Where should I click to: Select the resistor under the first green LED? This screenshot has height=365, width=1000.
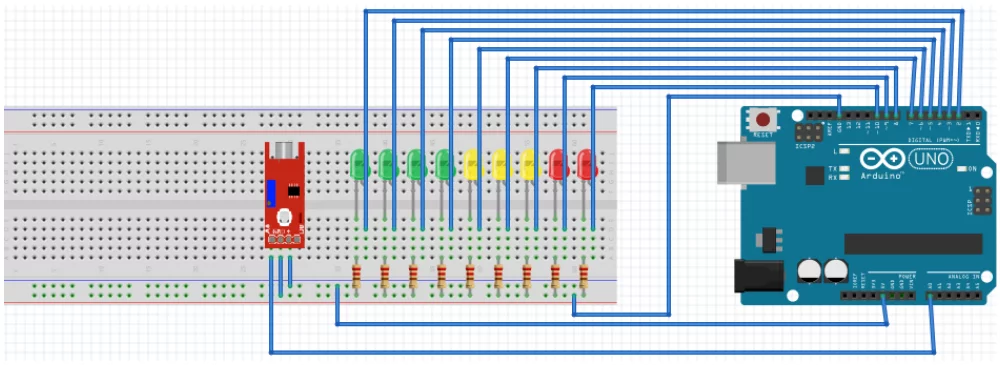point(356,276)
